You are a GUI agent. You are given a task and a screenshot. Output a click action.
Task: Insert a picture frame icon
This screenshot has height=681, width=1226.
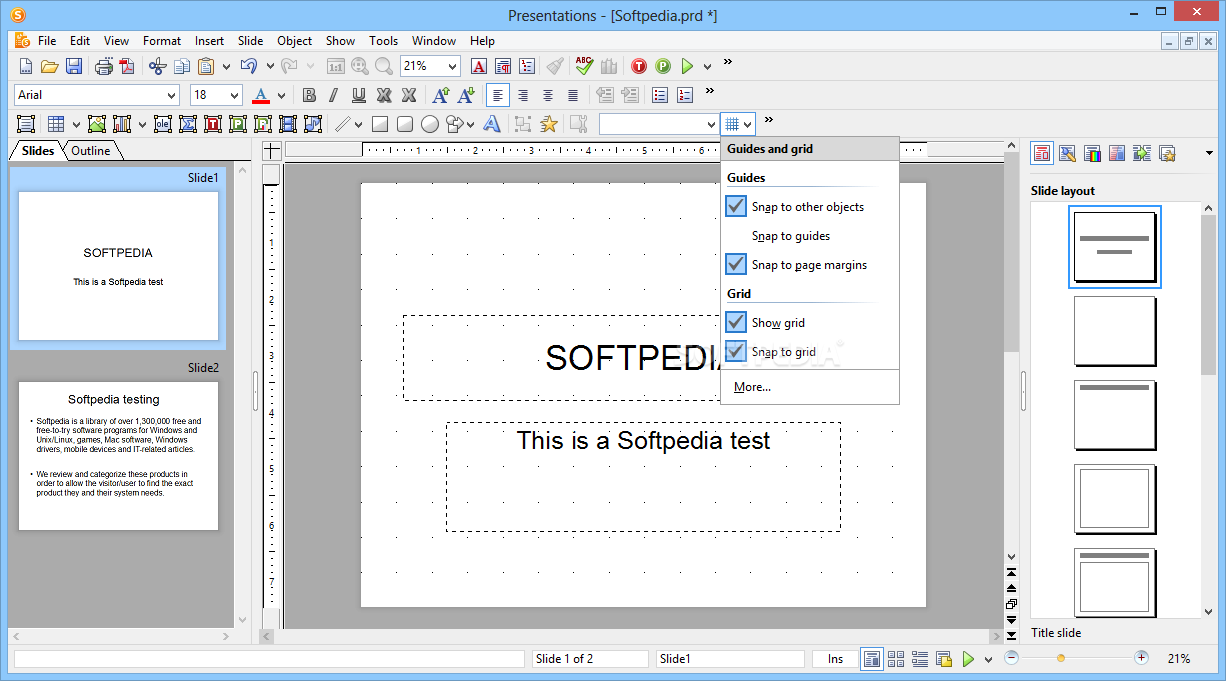[97, 124]
